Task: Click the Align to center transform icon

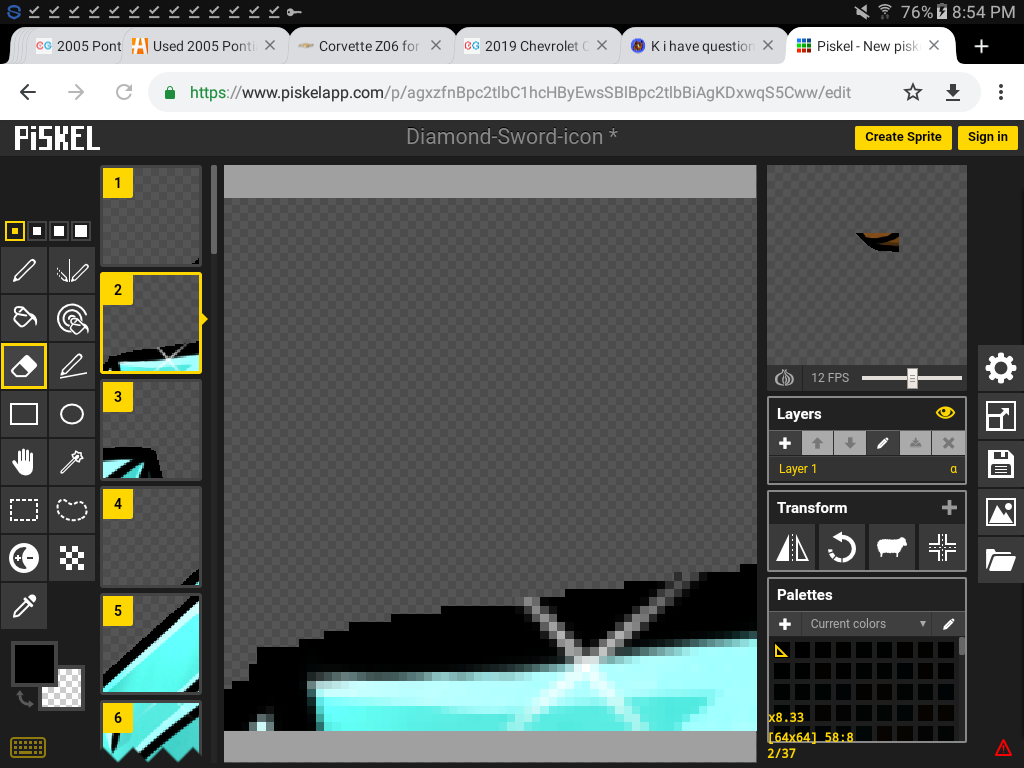Action: [x=942, y=547]
